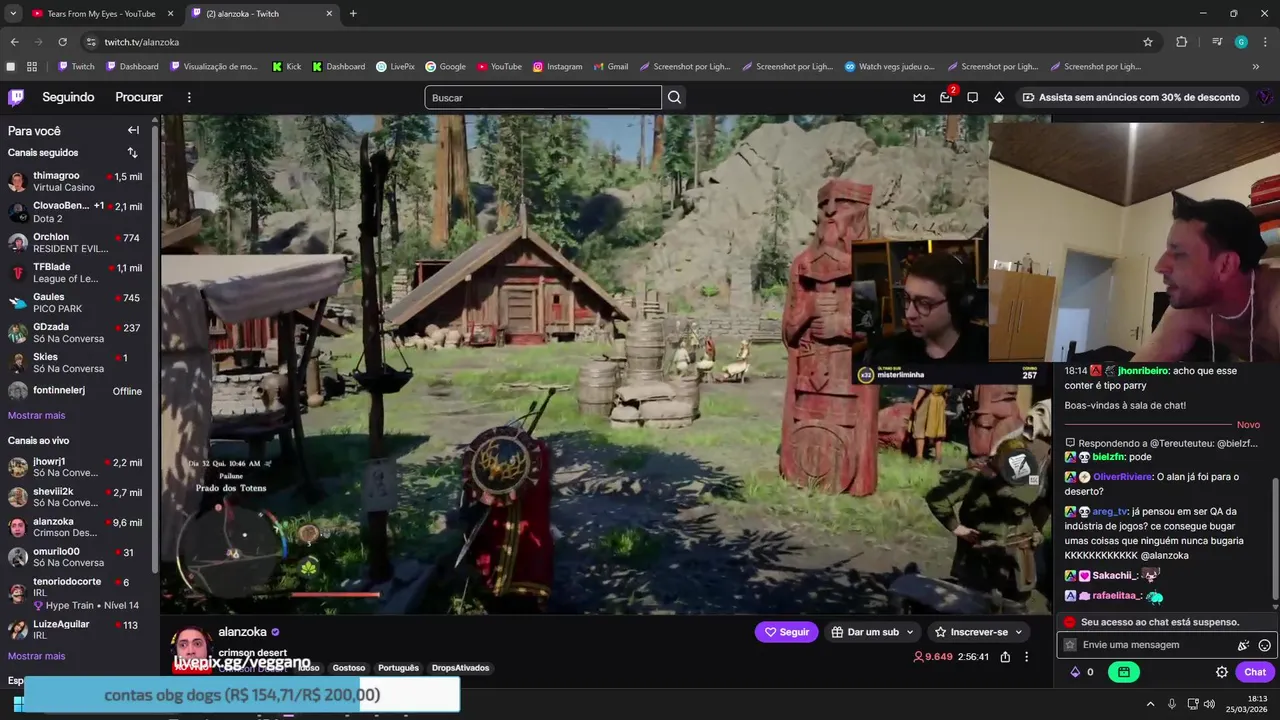Viewport: 1280px width, 720px height.
Task: Open the browser extensions puzzle icon
Action: (x=1182, y=42)
